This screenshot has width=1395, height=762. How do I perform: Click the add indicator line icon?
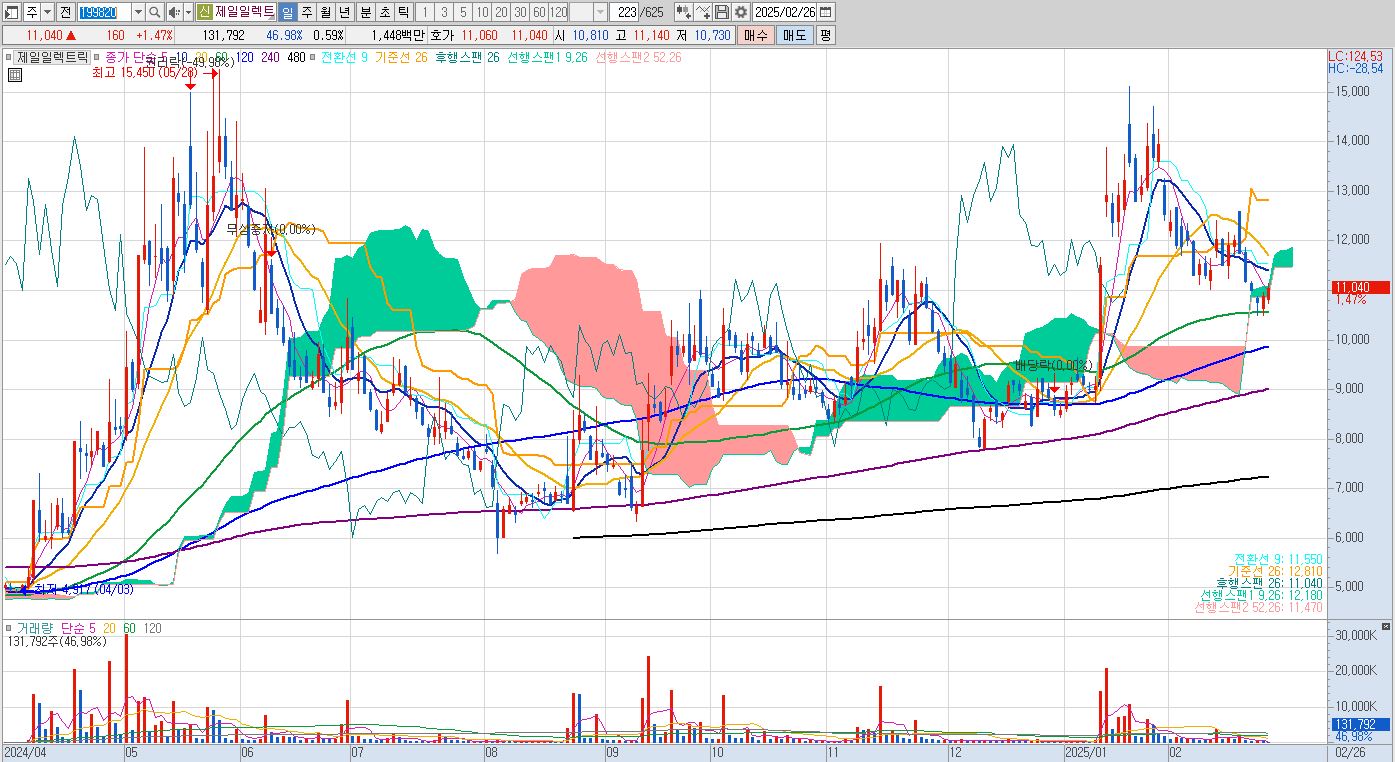tap(703, 12)
